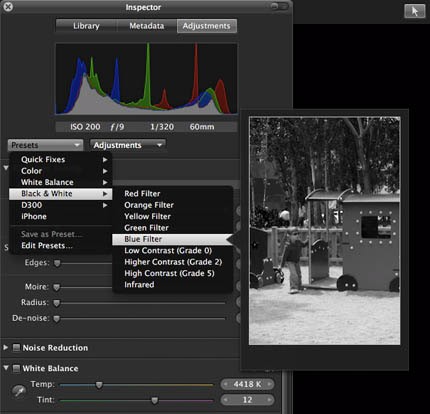430x414 pixels.
Task: Click the Temp slider handle
Action: (99, 385)
